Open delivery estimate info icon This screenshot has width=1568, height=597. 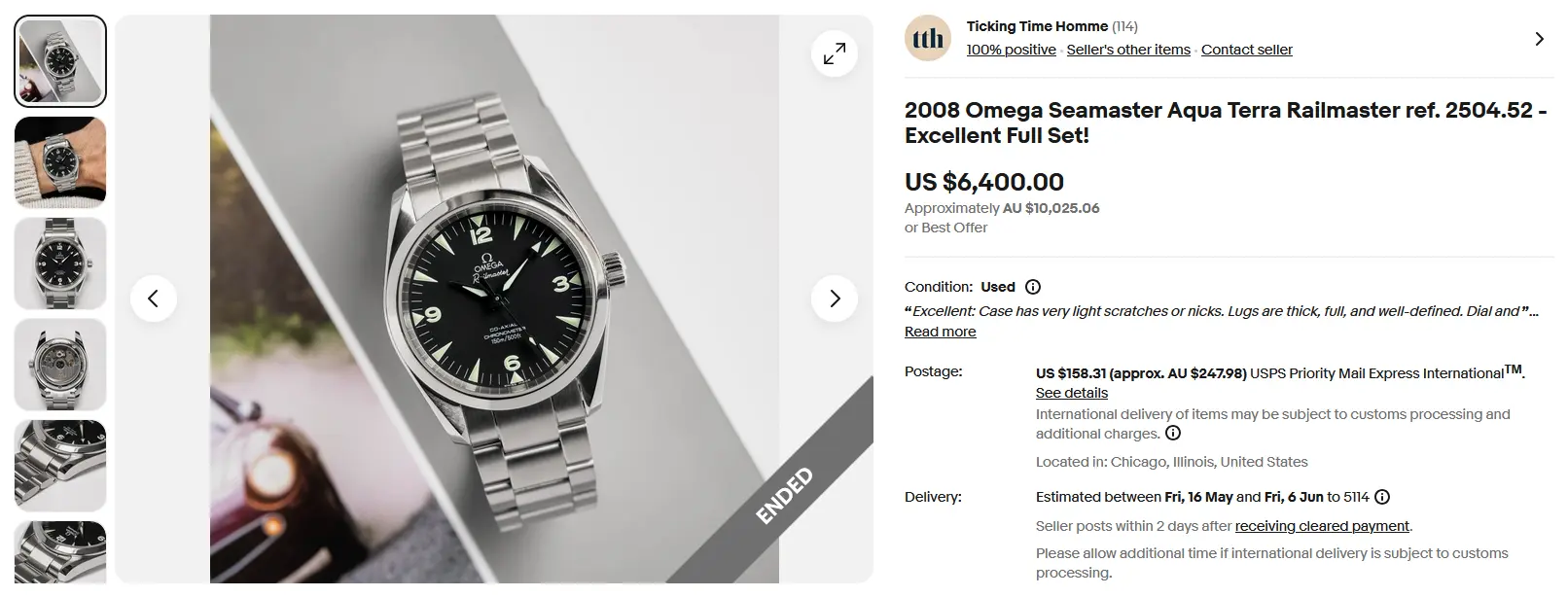[1382, 497]
